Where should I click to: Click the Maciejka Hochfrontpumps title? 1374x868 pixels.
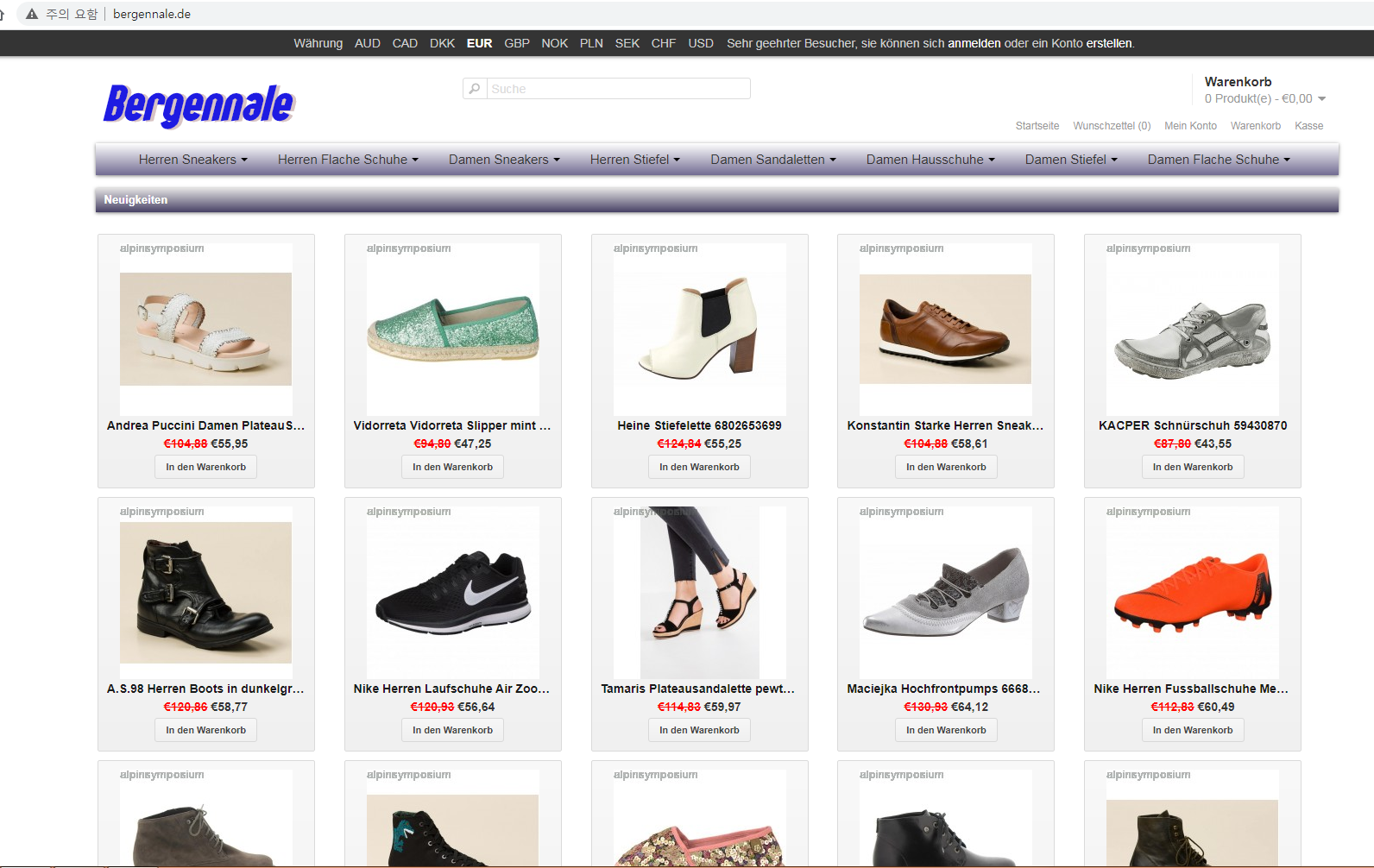pos(943,689)
